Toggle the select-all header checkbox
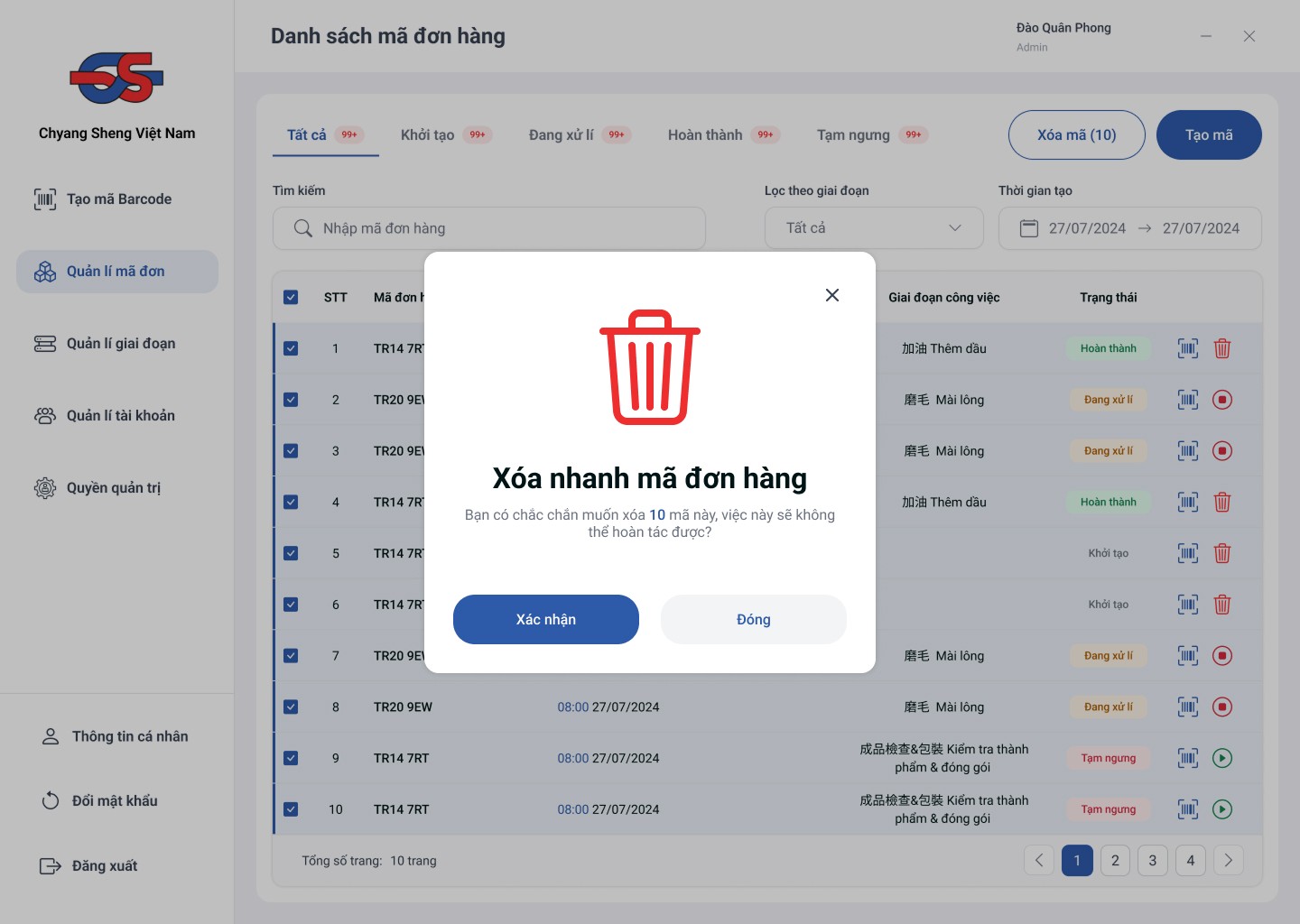This screenshot has height=924, width=1300. (x=291, y=297)
